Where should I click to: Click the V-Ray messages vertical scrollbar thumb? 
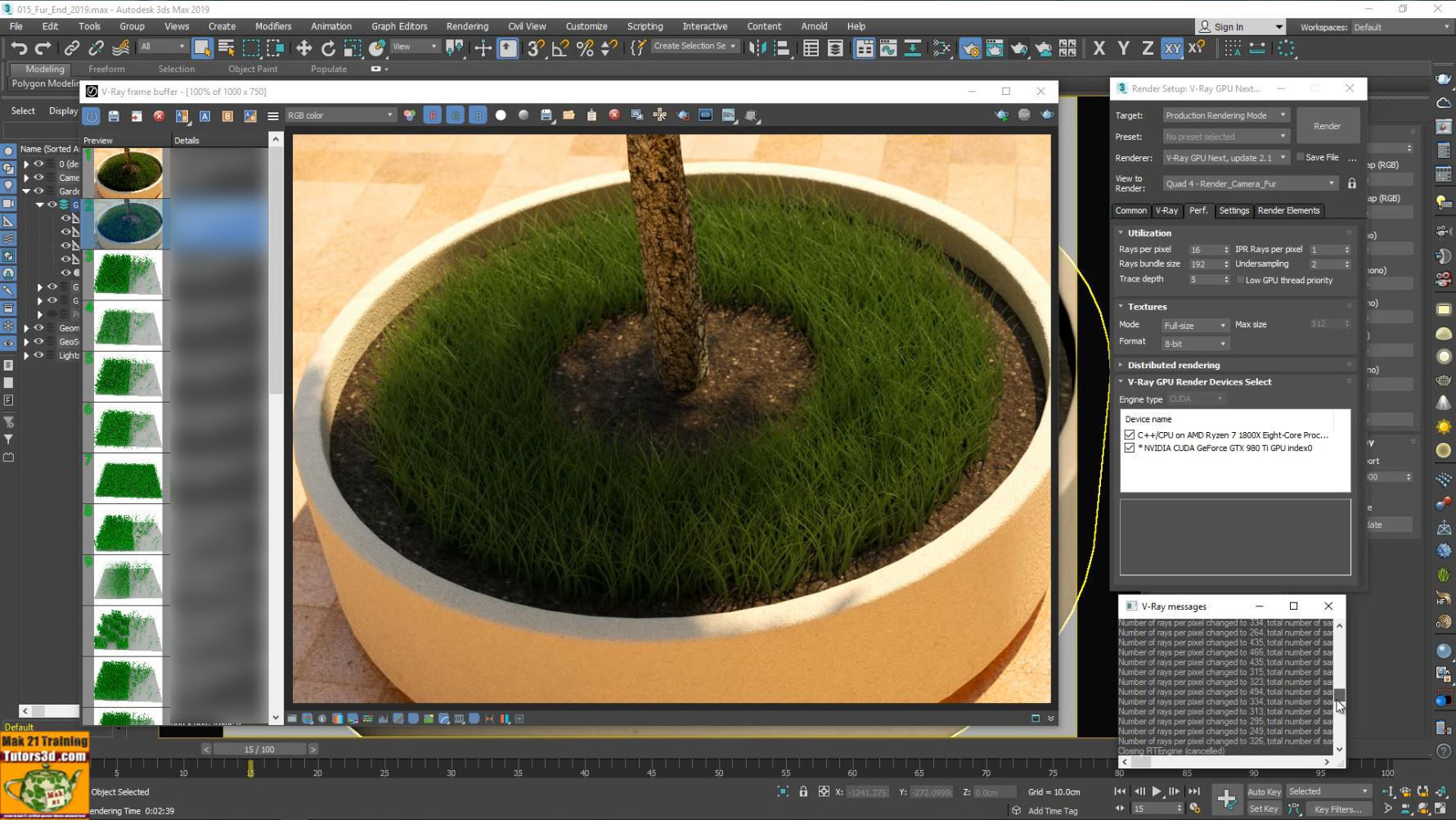point(1339,695)
